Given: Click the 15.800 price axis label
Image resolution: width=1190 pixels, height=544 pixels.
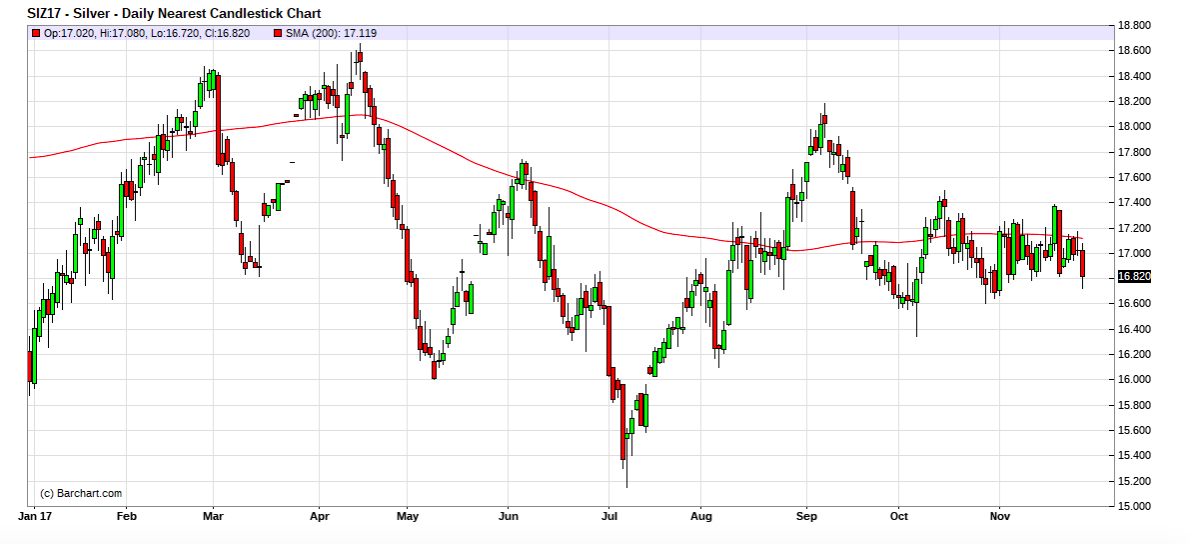Looking at the screenshot, I should coord(1135,405).
